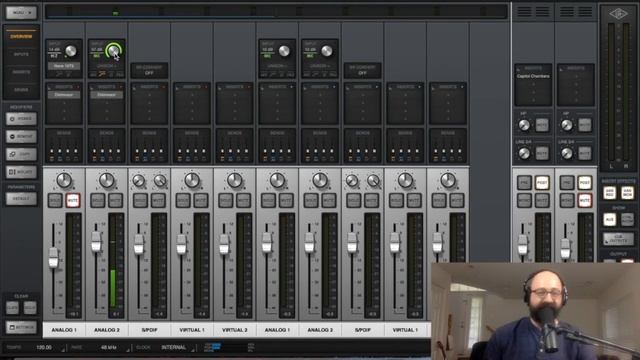
Task: Click the pan knob on muted ANALOG 1
Action: (64, 180)
